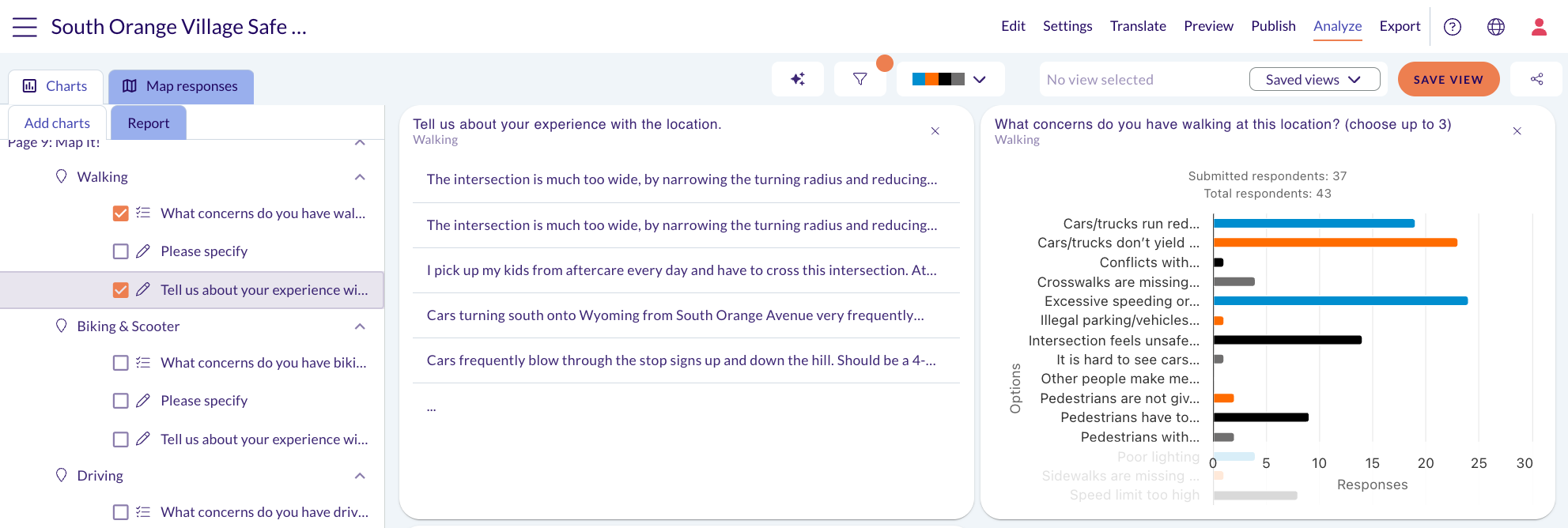Open the Export menu item

pos(1400,26)
